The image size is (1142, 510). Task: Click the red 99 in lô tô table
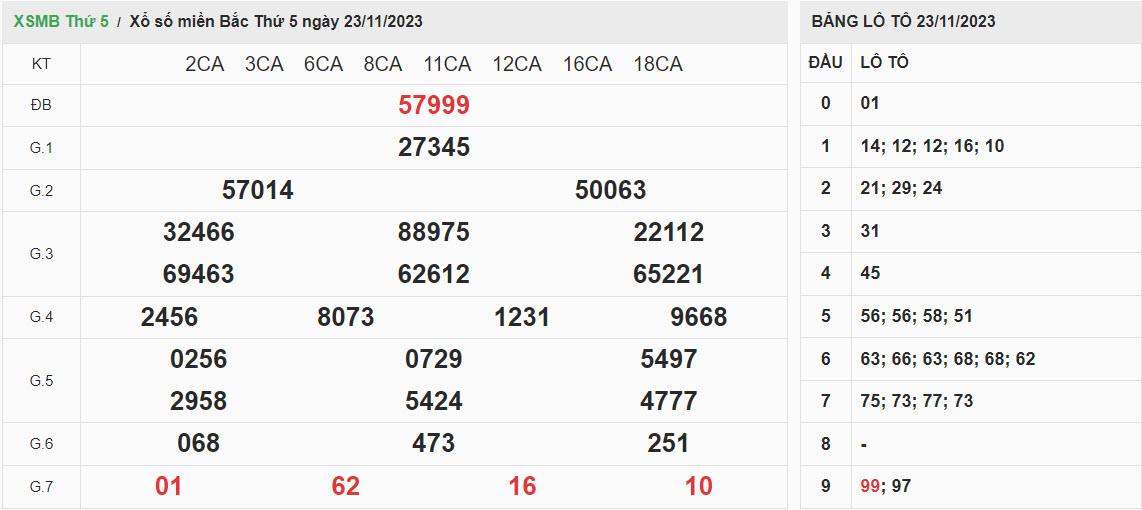[x=871, y=486]
